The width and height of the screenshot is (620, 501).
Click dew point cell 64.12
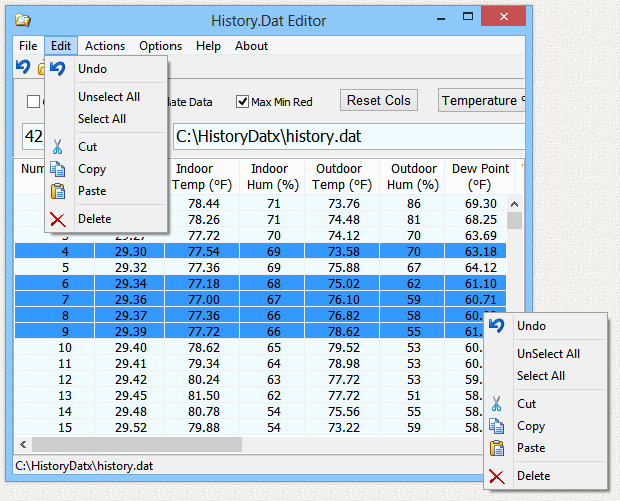pyautogui.click(x=476, y=268)
